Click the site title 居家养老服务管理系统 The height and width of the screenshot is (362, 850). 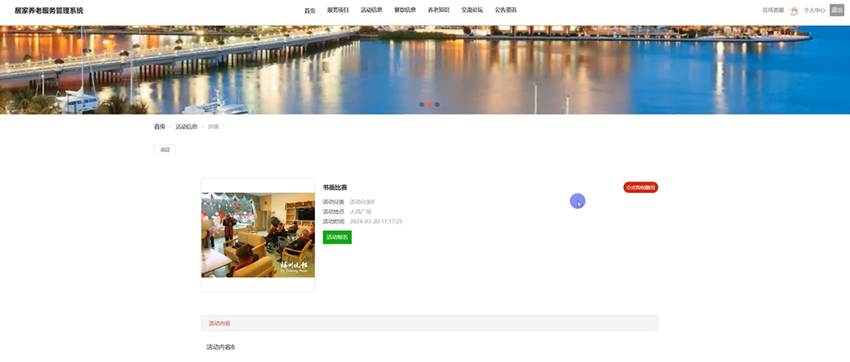pos(49,10)
